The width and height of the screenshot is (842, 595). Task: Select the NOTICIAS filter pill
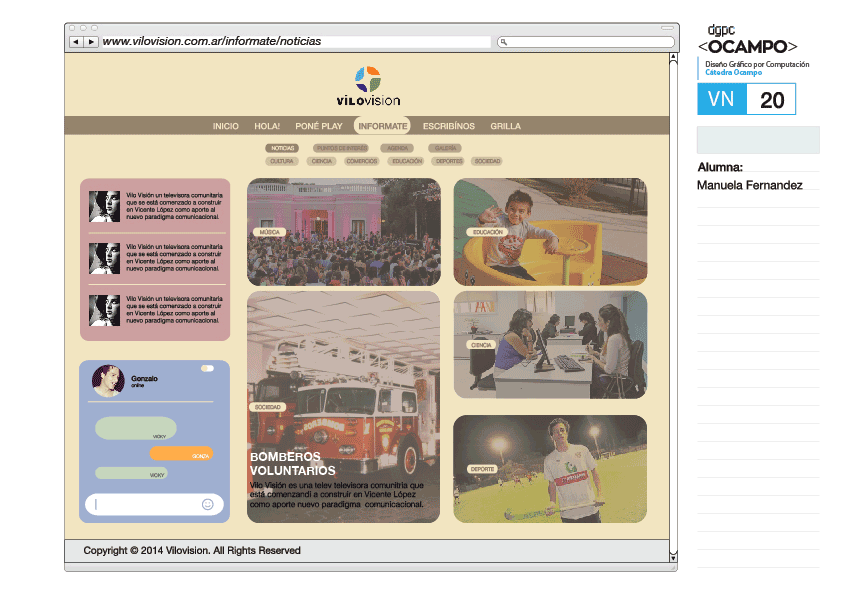click(283, 148)
